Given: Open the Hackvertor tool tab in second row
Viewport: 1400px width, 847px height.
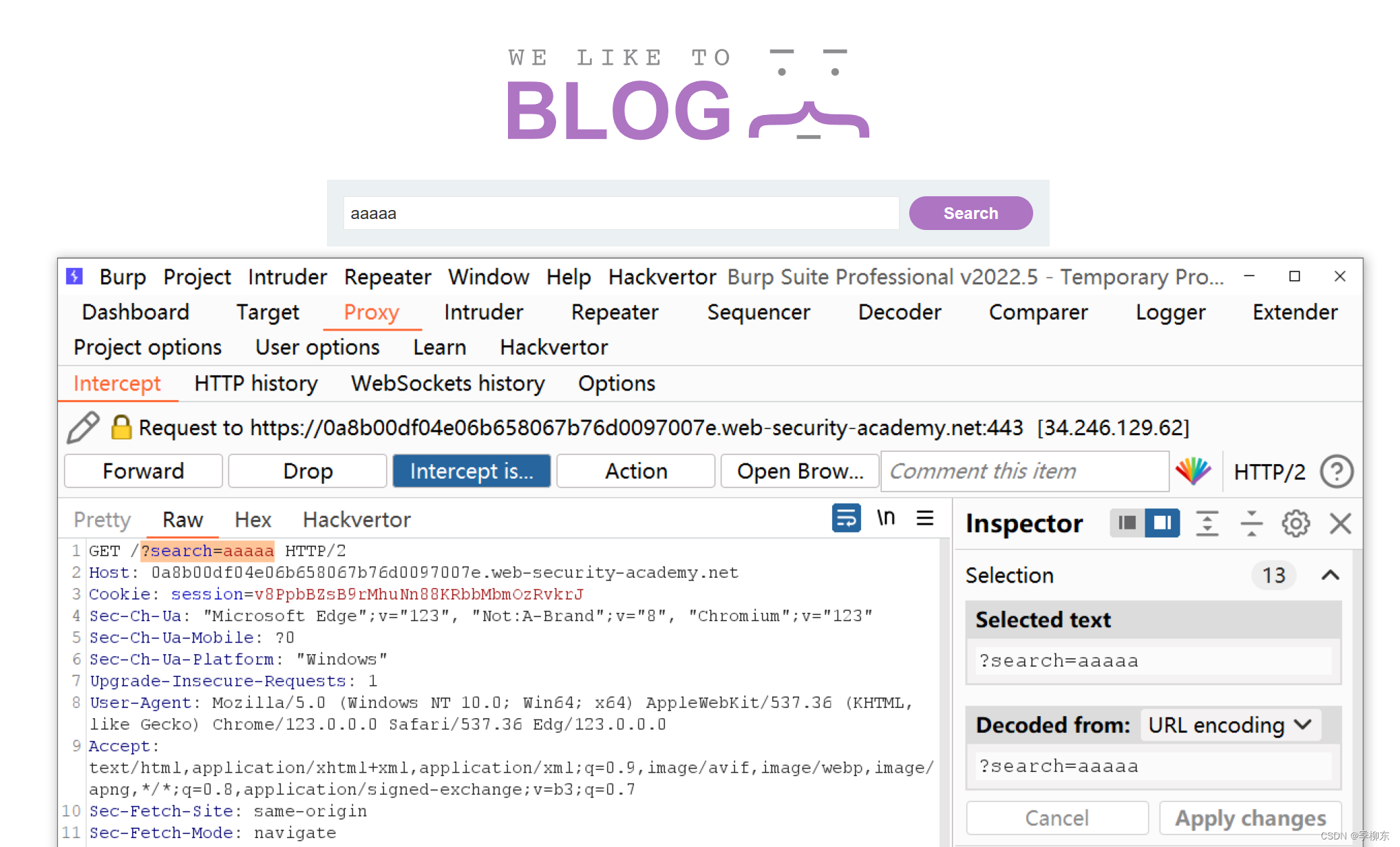Looking at the screenshot, I should pyautogui.click(x=553, y=347).
